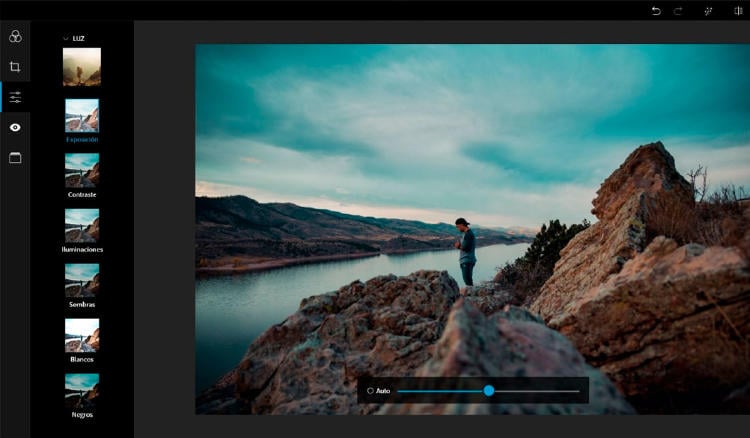Open the borders frame panel
Viewport: 750px width, 438px height.
click(x=15, y=158)
